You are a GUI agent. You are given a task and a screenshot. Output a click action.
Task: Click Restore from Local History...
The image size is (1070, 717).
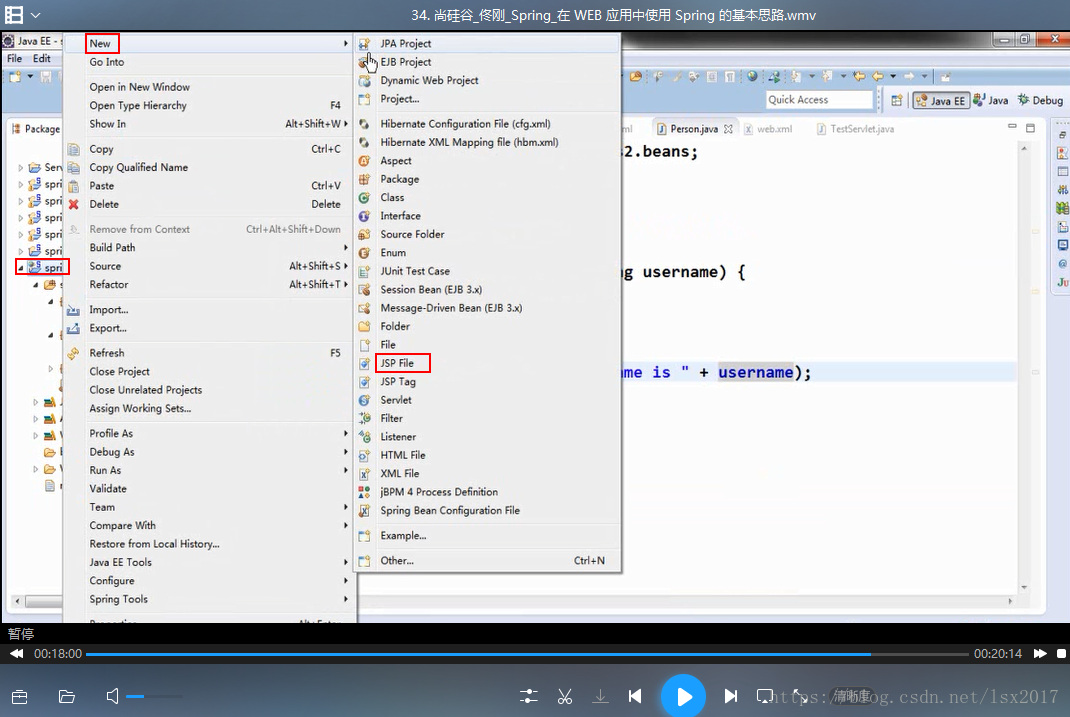click(x=154, y=544)
